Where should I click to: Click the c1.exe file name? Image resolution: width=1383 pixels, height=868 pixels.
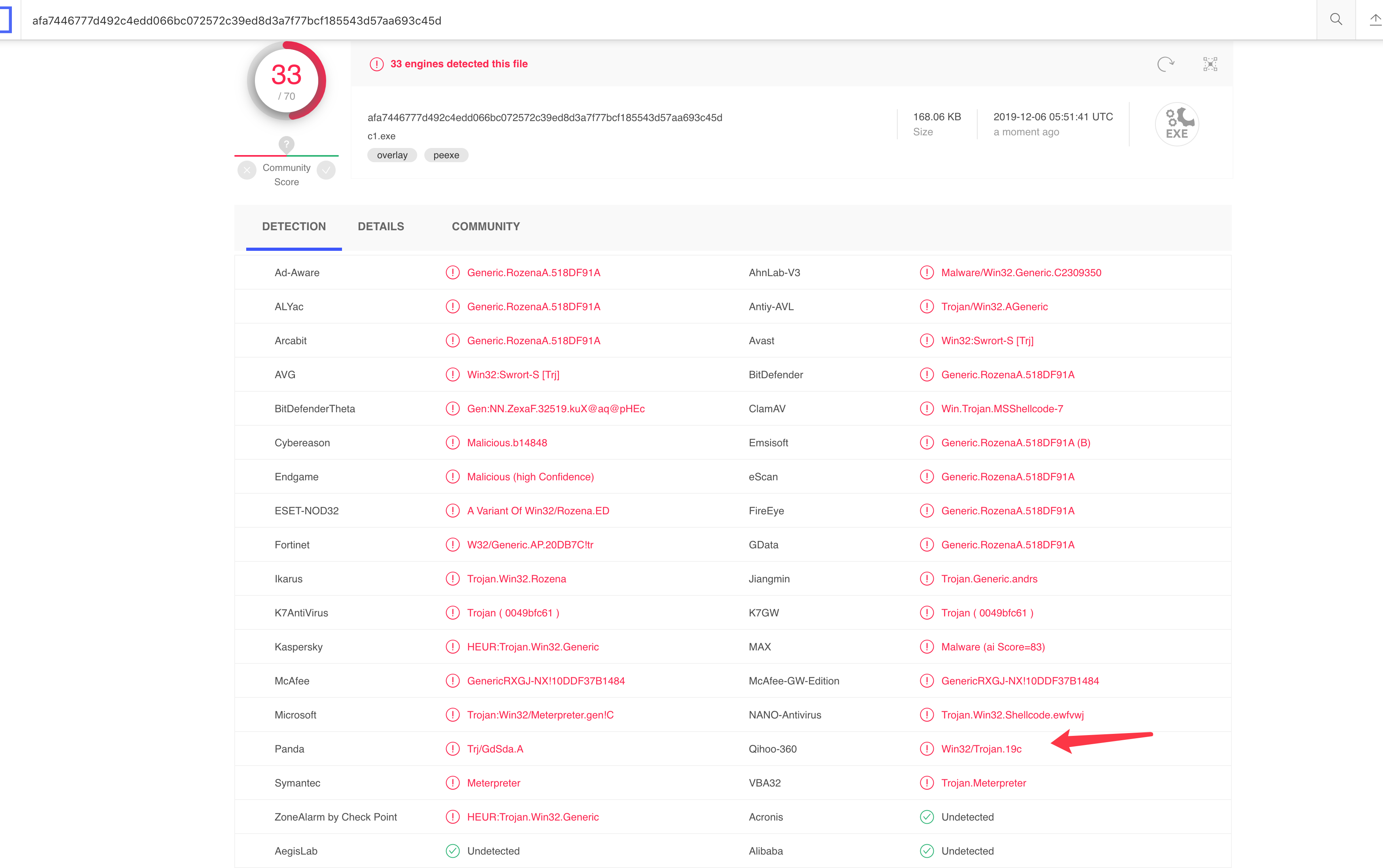(381, 136)
